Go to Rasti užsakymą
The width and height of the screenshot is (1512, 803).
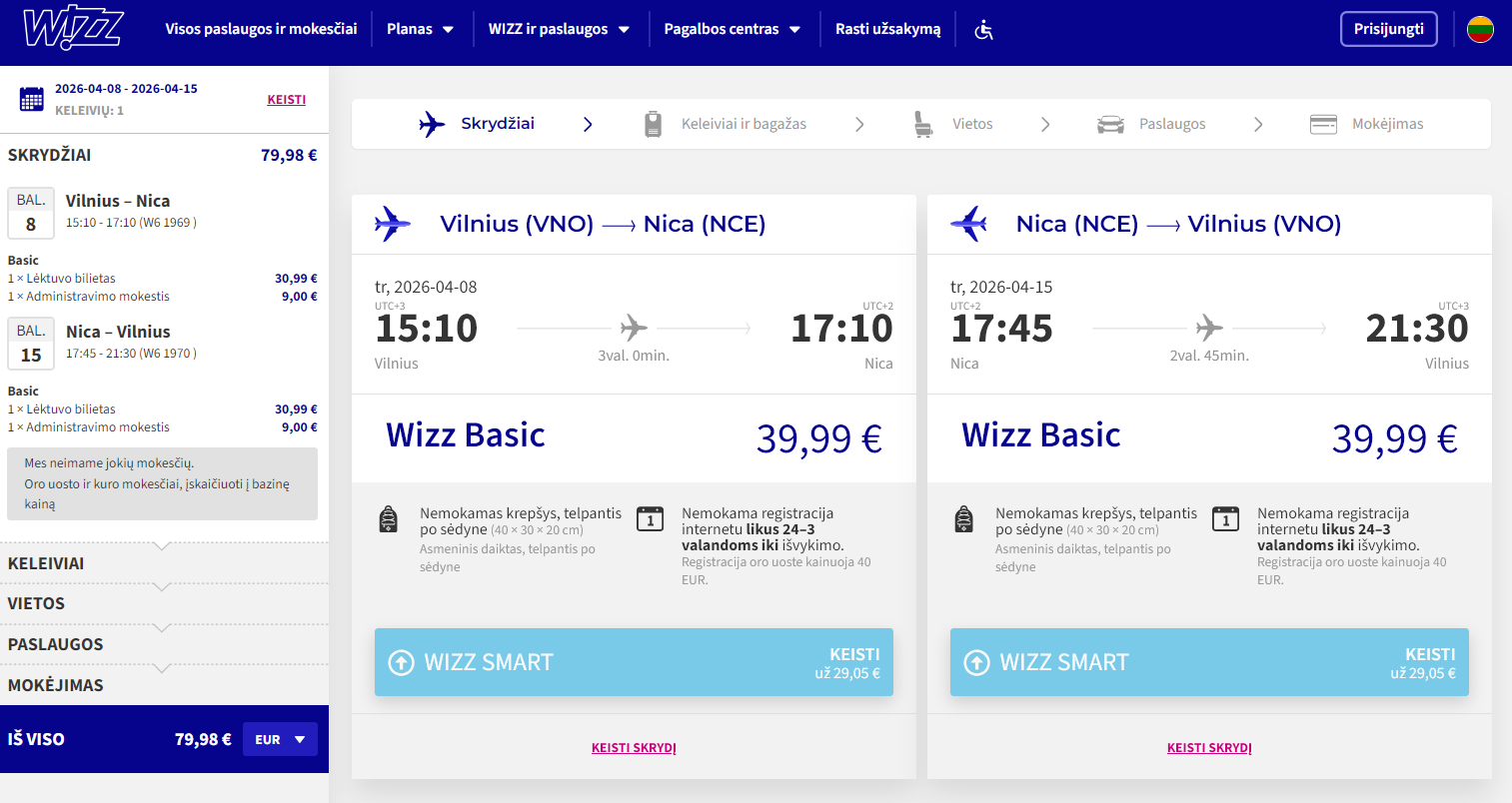[x=887, y=29]
